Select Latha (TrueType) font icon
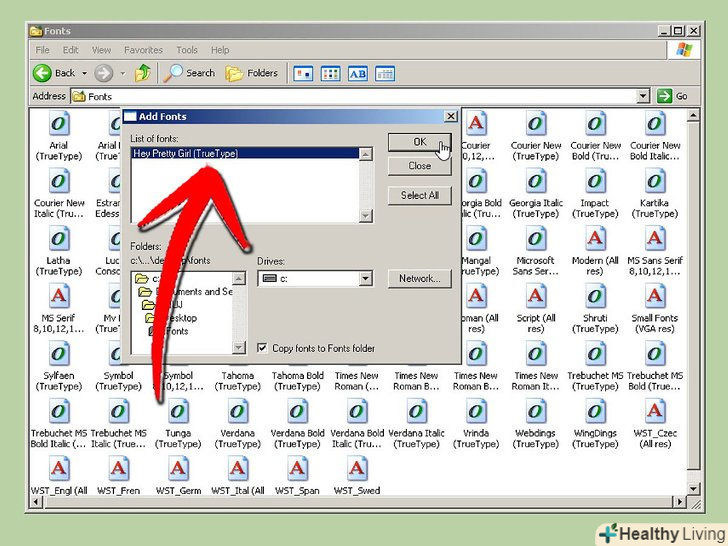728x546 pixels. pyautogui.click(x=59, y=239)
